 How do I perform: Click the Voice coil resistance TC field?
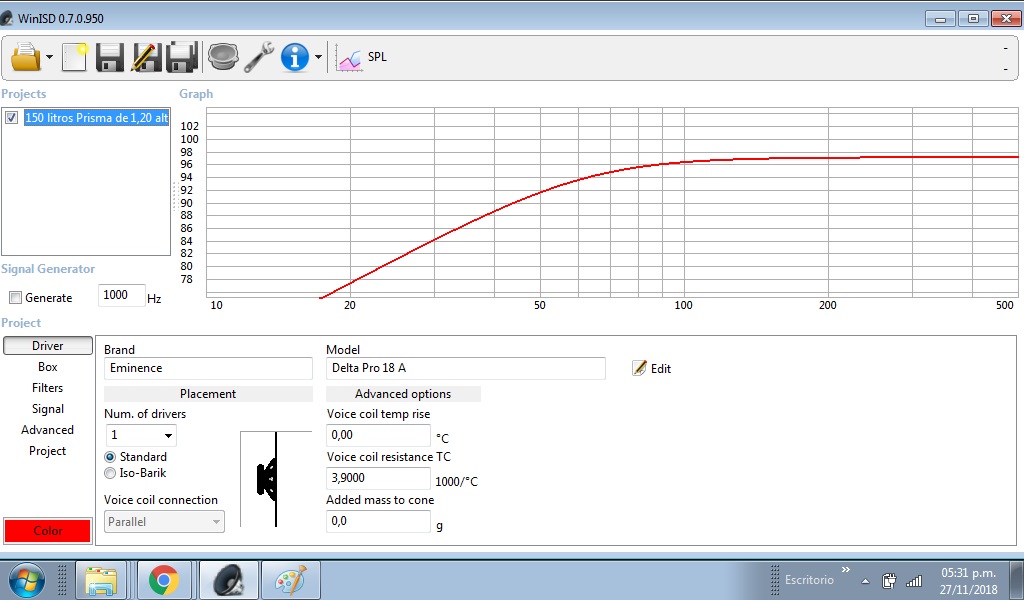(x=378, y=478)
